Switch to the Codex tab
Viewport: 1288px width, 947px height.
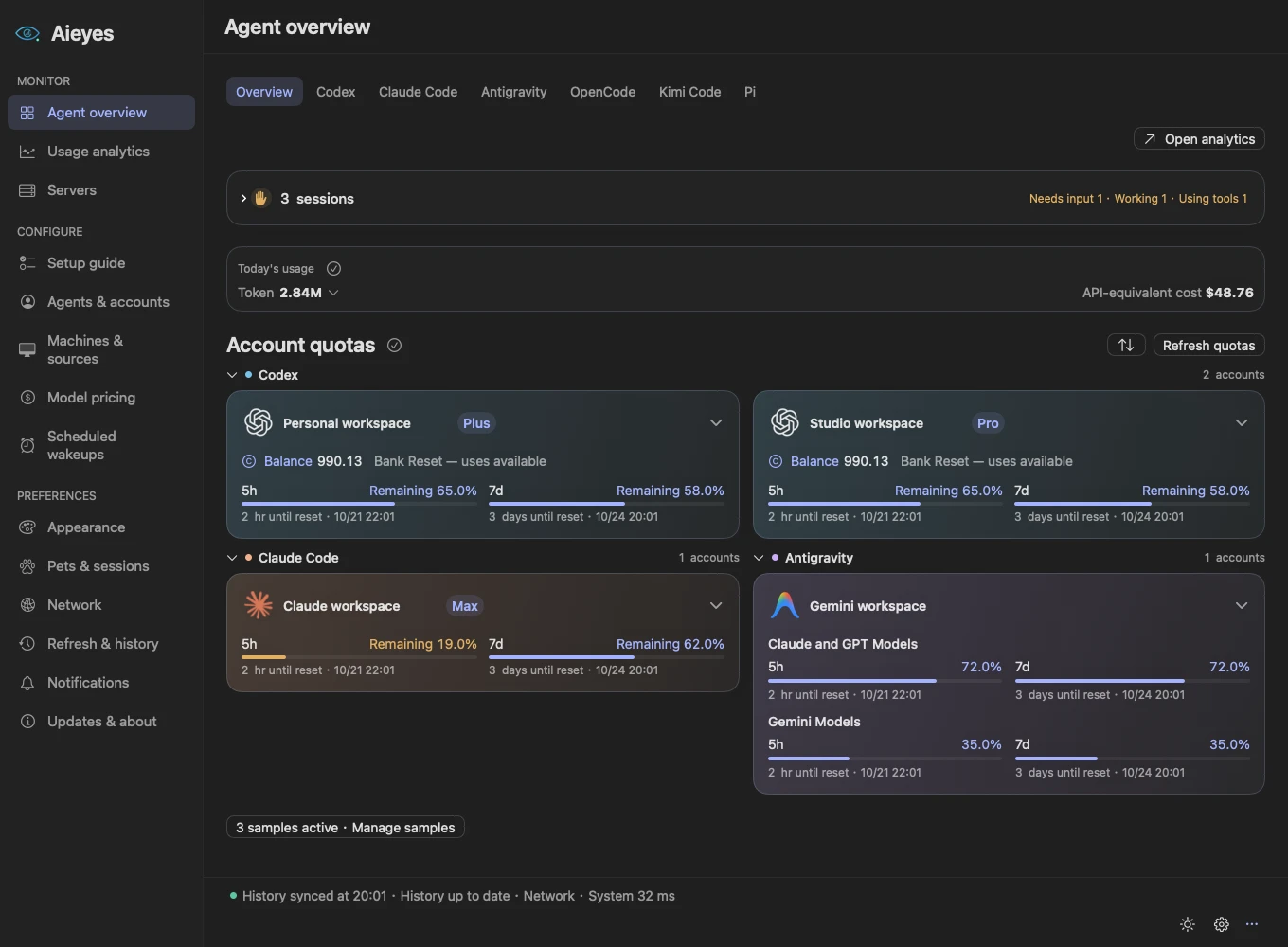pos(335,92)
